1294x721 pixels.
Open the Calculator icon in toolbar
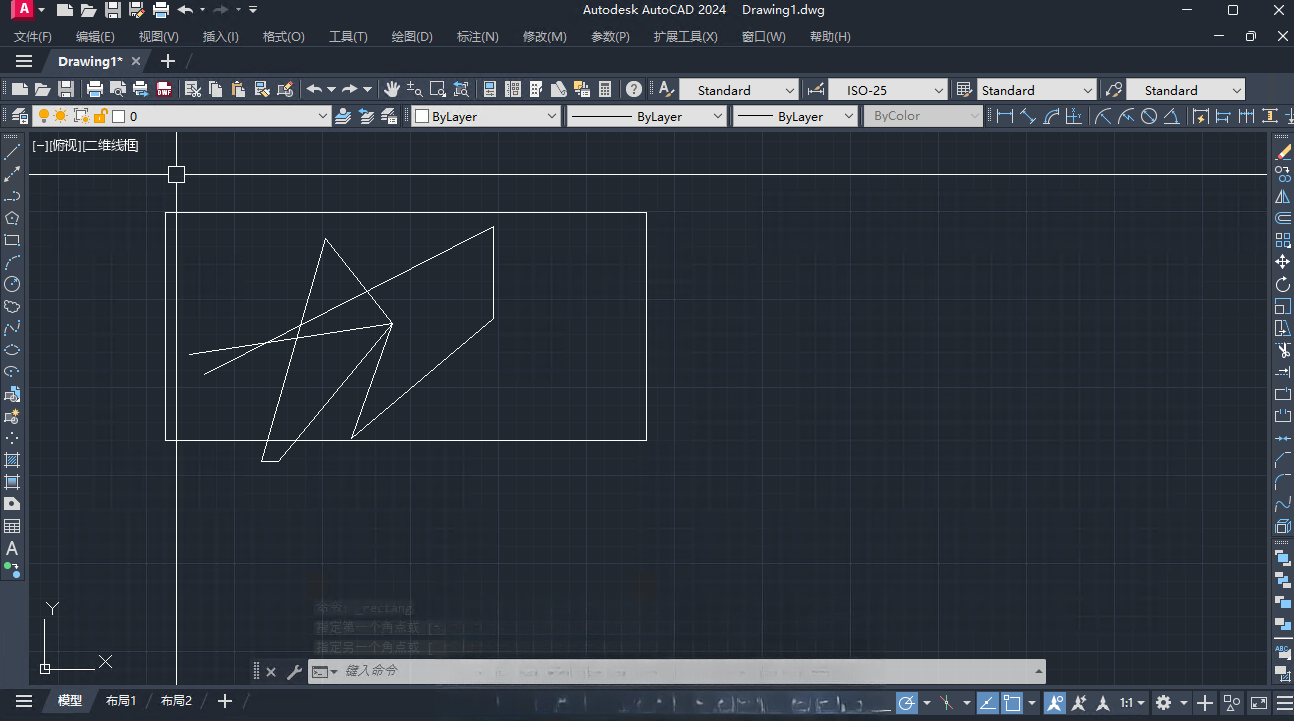pyautogui.click(x=605, y=89)
